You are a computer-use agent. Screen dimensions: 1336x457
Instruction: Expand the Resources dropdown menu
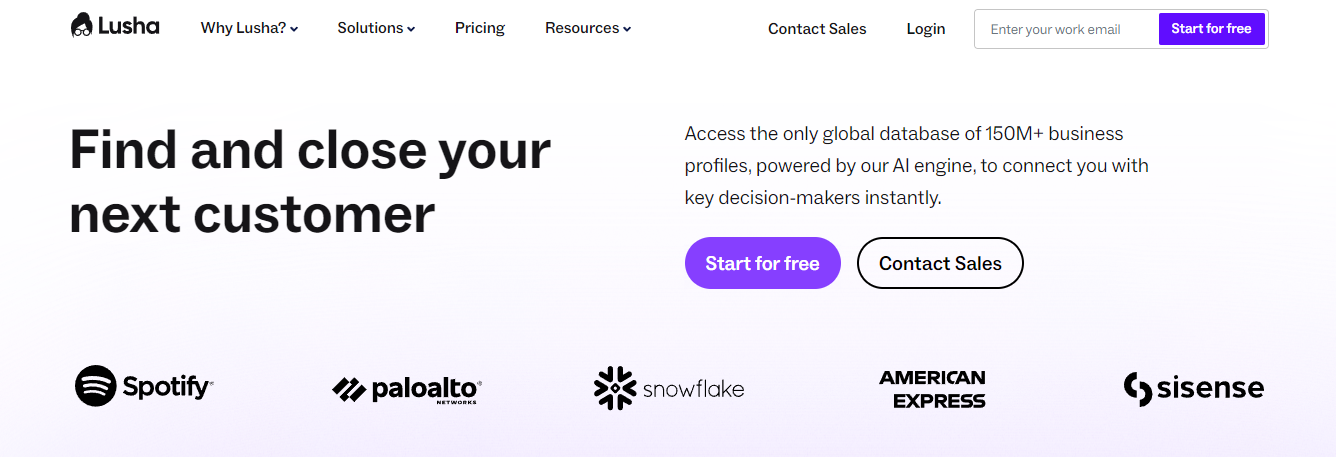point(588,28)
